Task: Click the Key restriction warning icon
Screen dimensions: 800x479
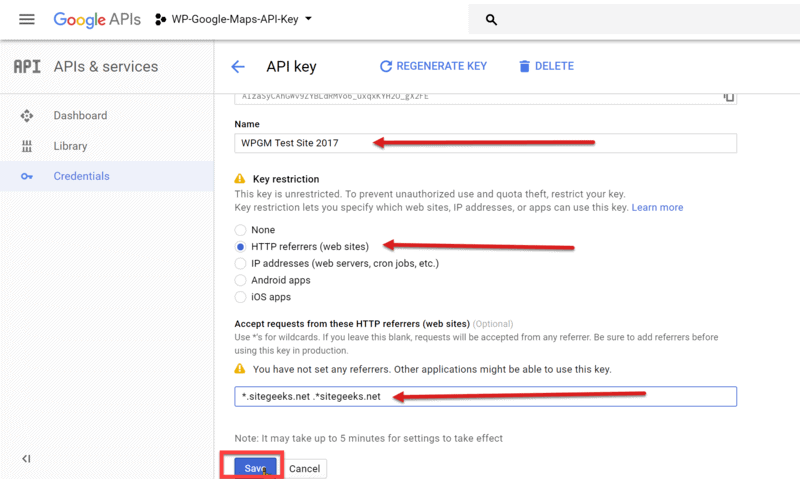Action: (240, 179)
